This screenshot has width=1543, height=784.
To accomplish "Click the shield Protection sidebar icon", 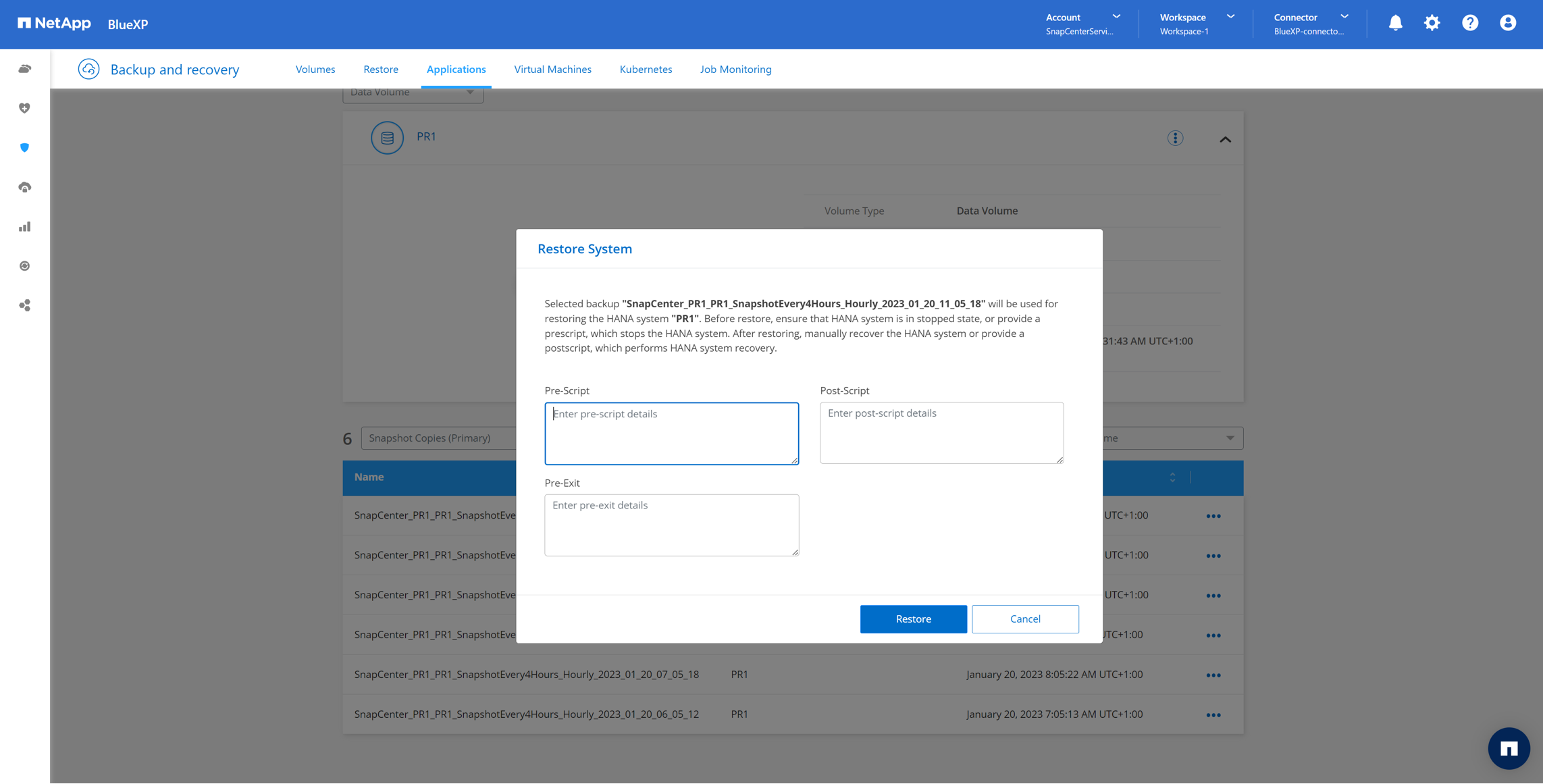I will [25, 148].
